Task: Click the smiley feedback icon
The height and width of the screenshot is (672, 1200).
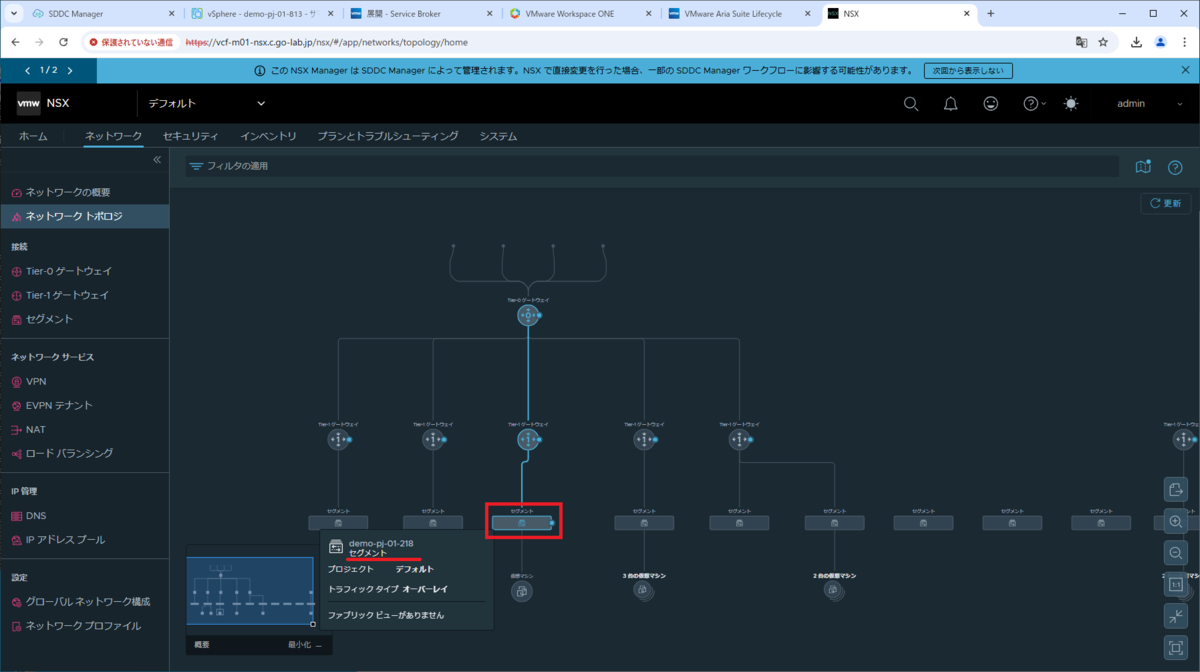Action: pos(991,104)
